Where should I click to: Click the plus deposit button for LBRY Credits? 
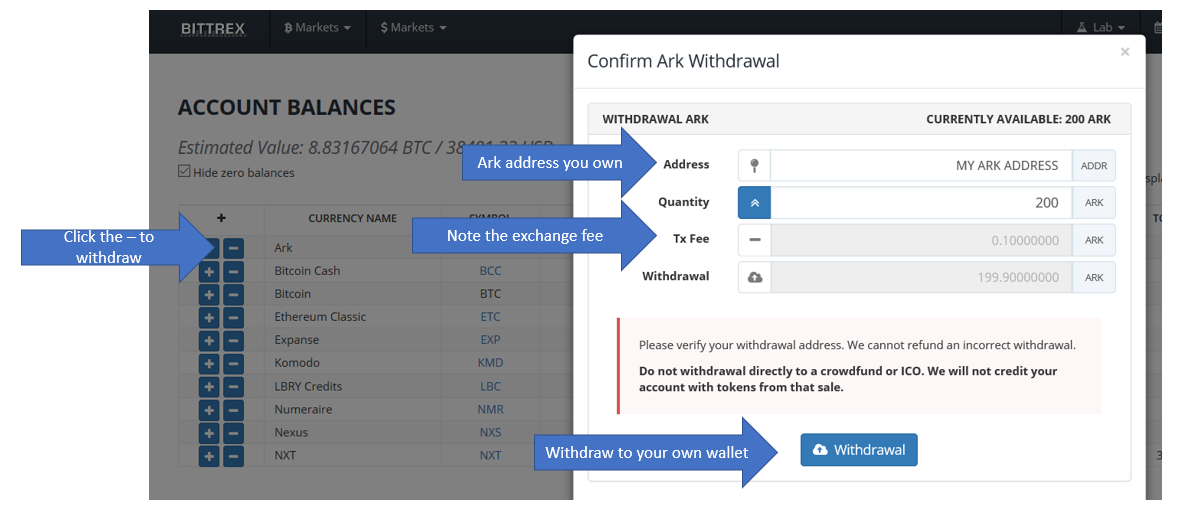[209, 387]
